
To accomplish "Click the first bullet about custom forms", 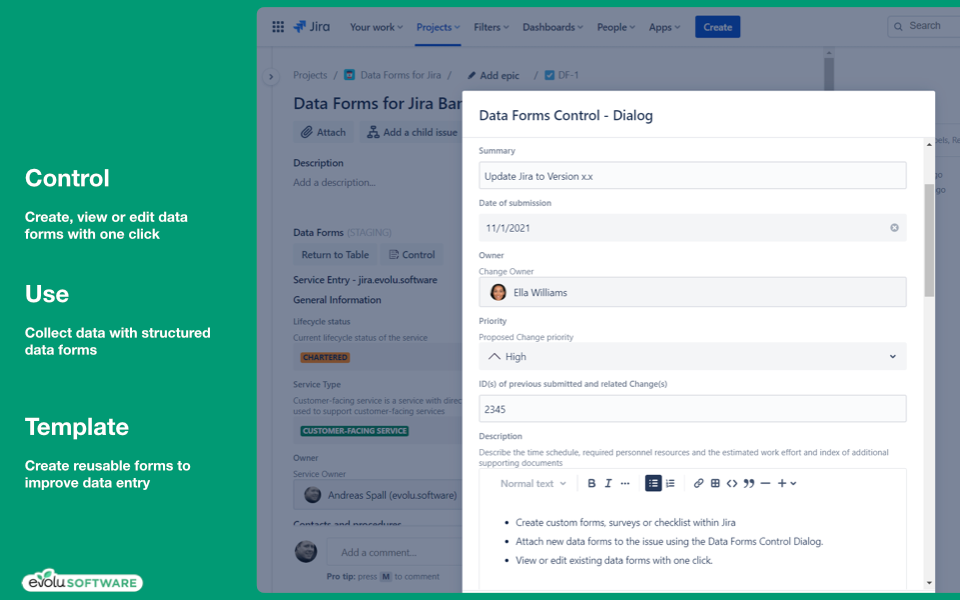I will click(625, 522).
